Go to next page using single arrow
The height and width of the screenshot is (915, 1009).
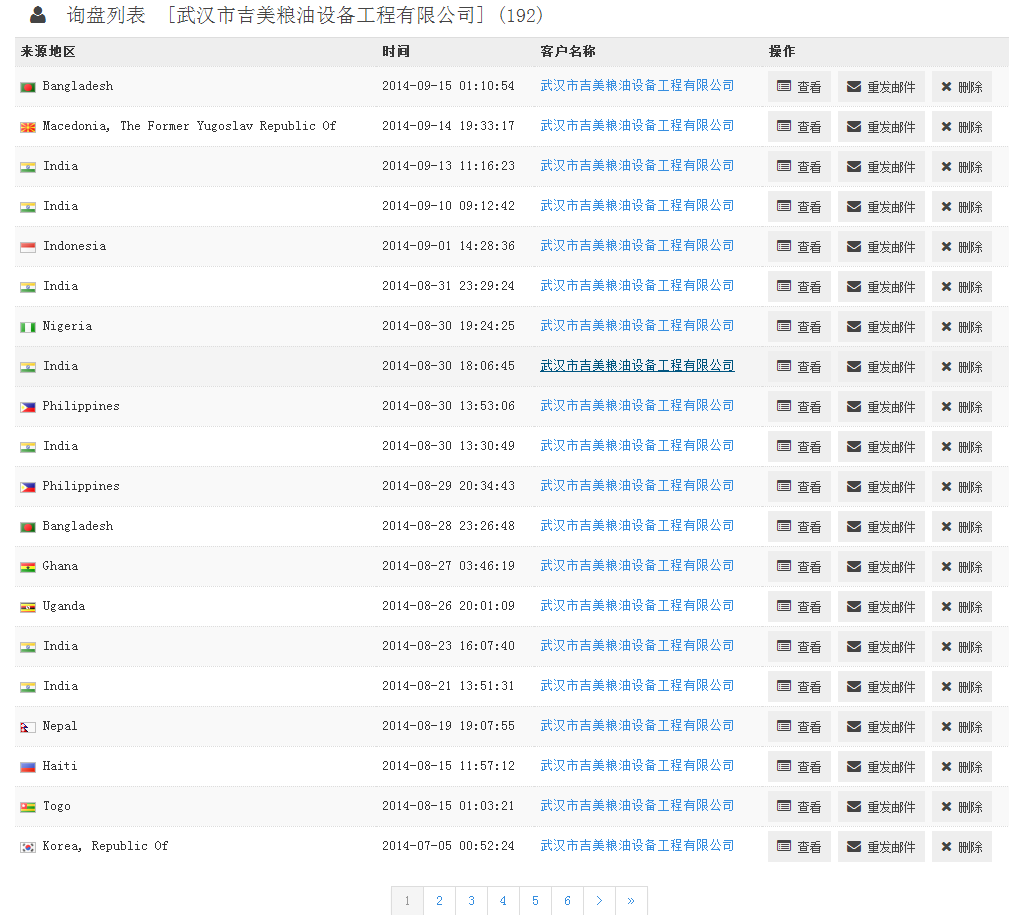pos(599,901)
